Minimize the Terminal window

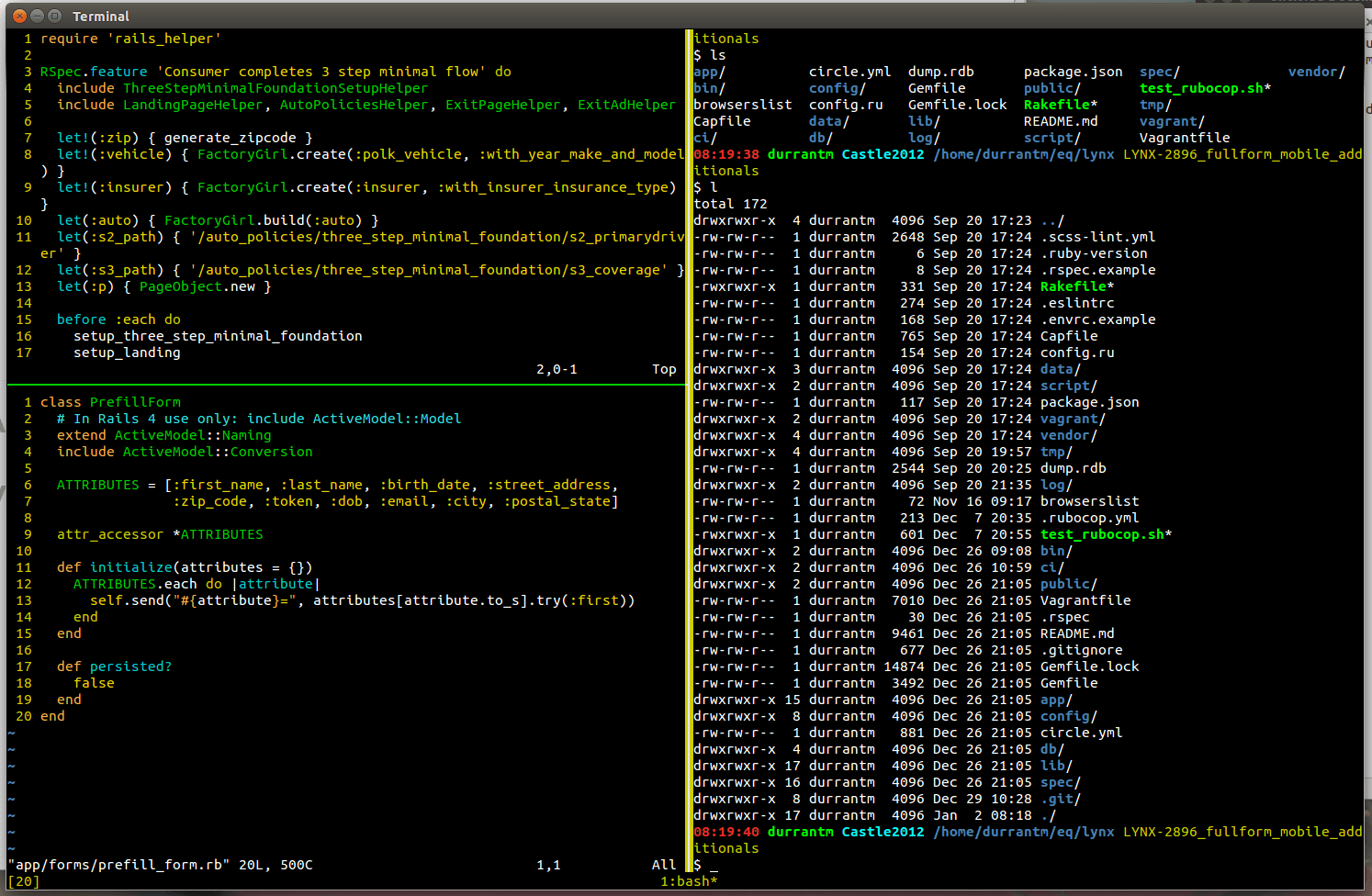[x=36, y=15]
